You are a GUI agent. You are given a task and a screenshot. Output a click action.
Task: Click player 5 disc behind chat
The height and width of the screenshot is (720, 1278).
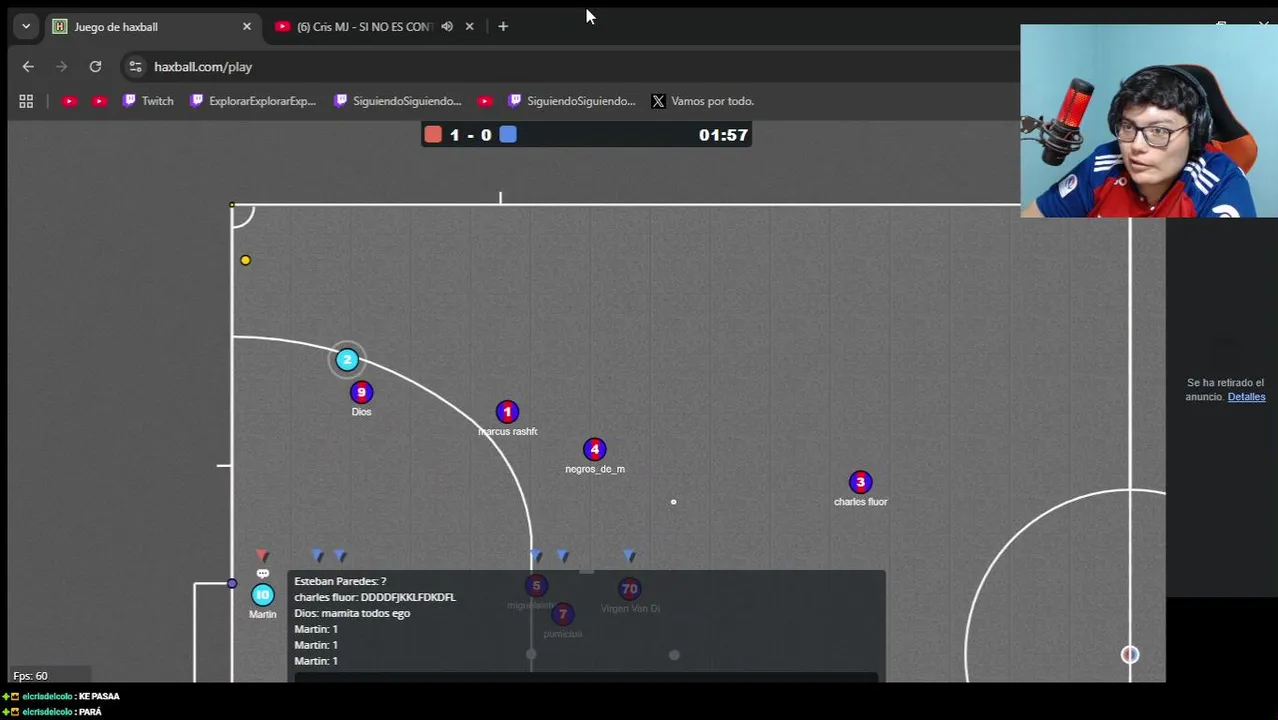(536, 586)
